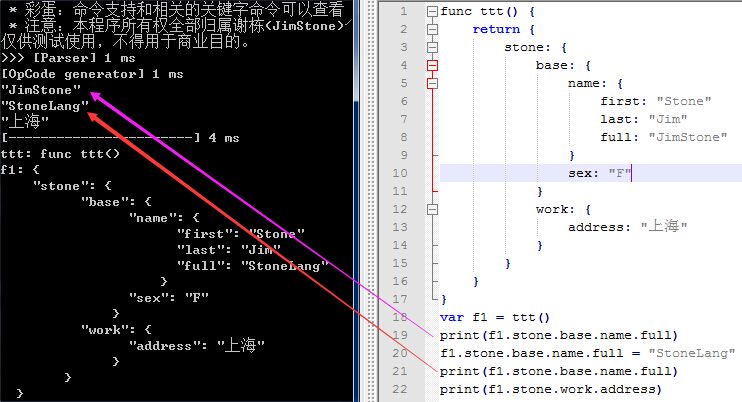Click "sex": "F" in the console output
The height and width of the screenshot is (402, 742).
tap(168, 298)
